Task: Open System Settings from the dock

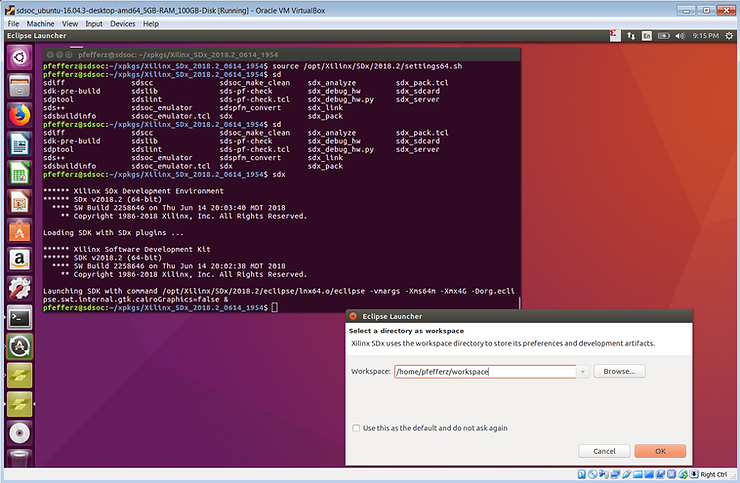Action: click(x=19, y=289)
